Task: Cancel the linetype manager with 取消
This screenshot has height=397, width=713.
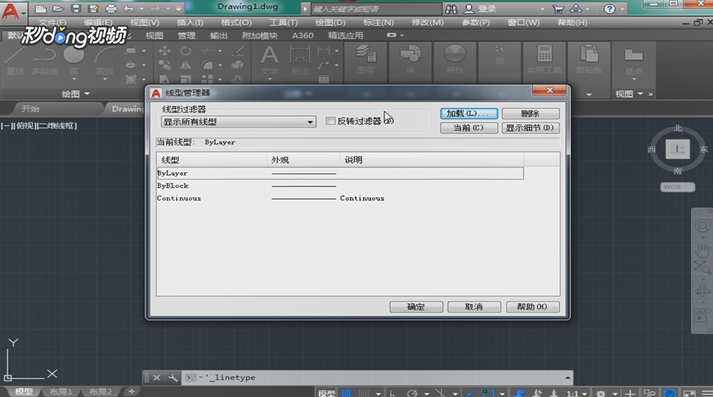Action: click(474, 307)
